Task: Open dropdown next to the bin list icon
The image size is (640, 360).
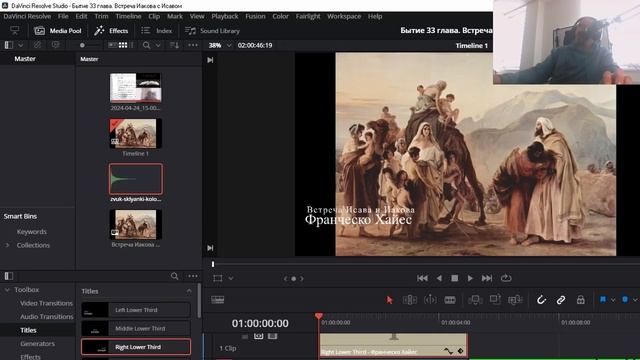Action: click(x=20, y=45)
